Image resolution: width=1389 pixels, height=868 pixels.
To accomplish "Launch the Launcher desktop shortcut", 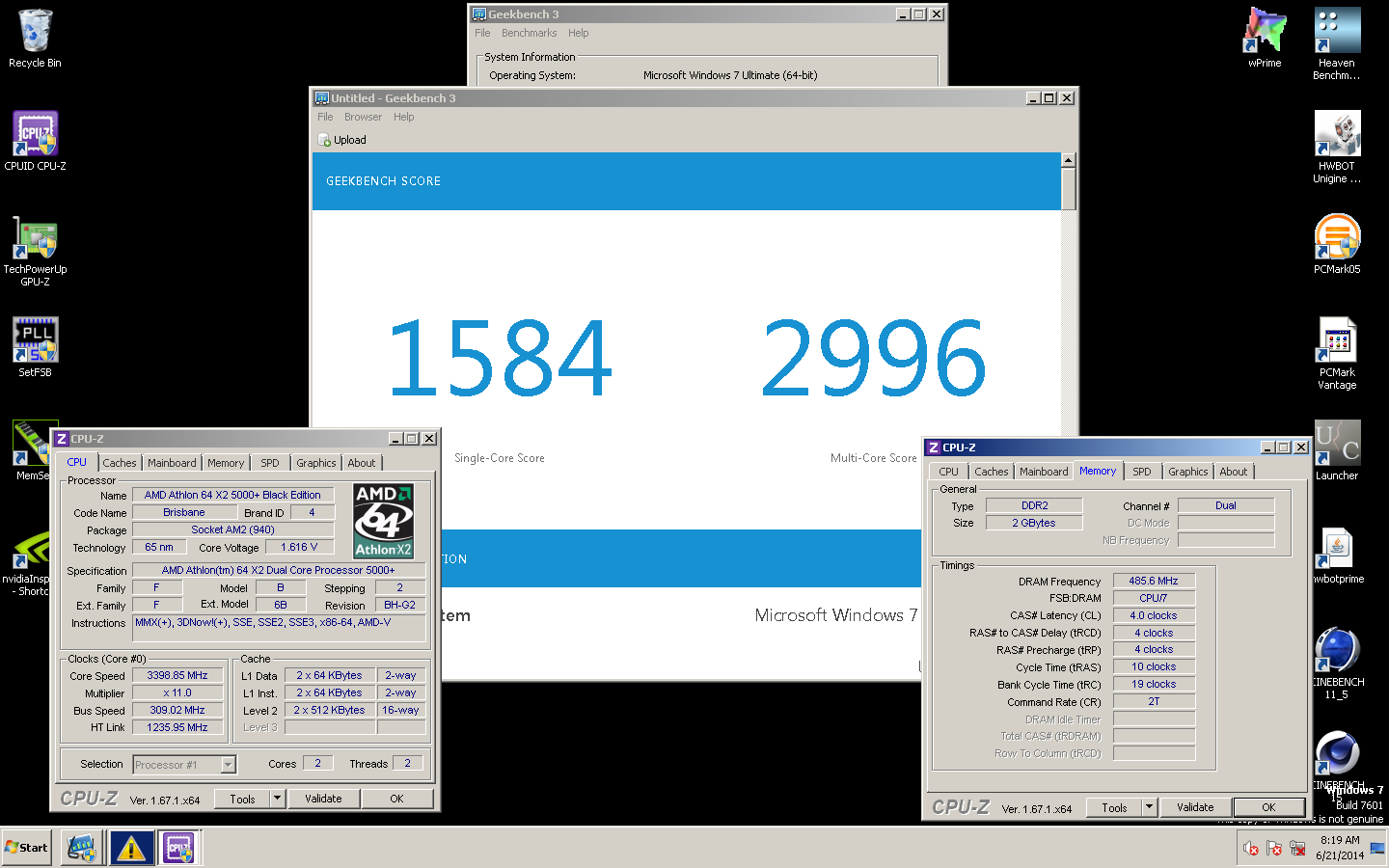I will (1337, 450).
